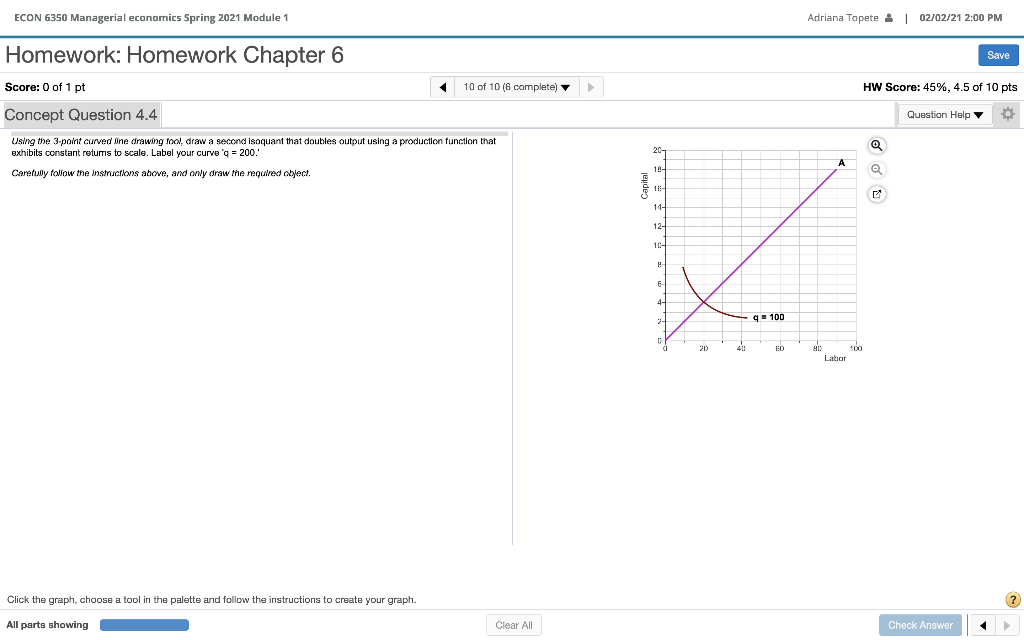Open the settings gear next to Question Help
Screen dimensions: 1024x640
(x=1008, y=114)
